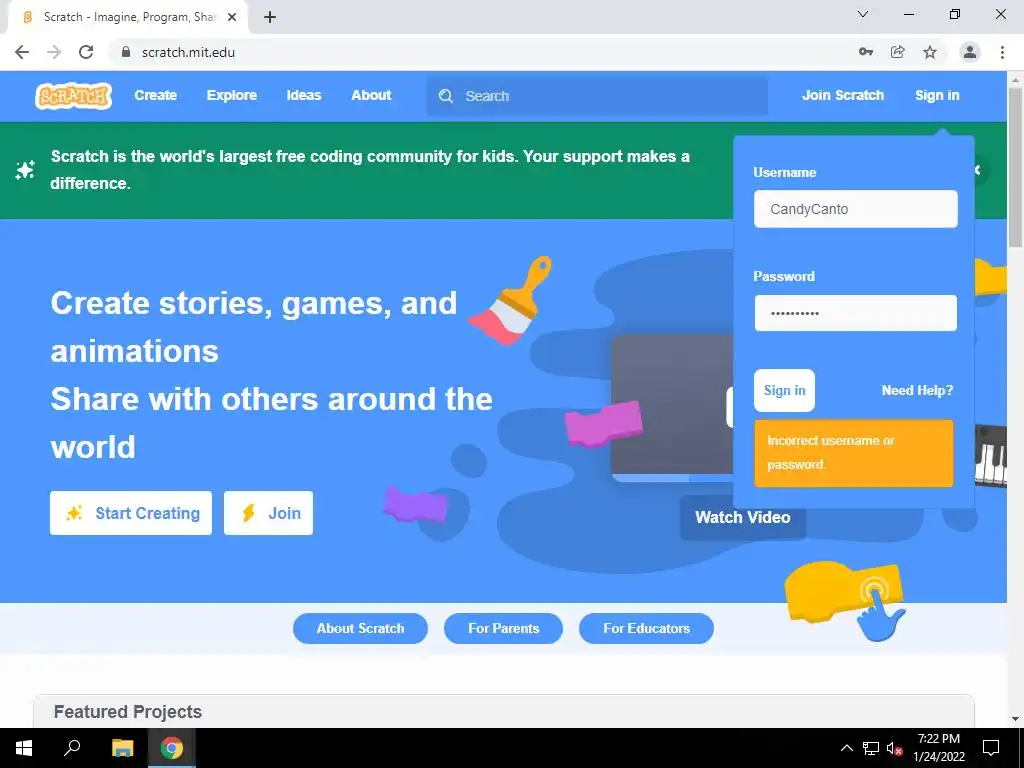Open the Ideas page
The width and height of the screenshot is (1024, 768).
tap(304, 95)
